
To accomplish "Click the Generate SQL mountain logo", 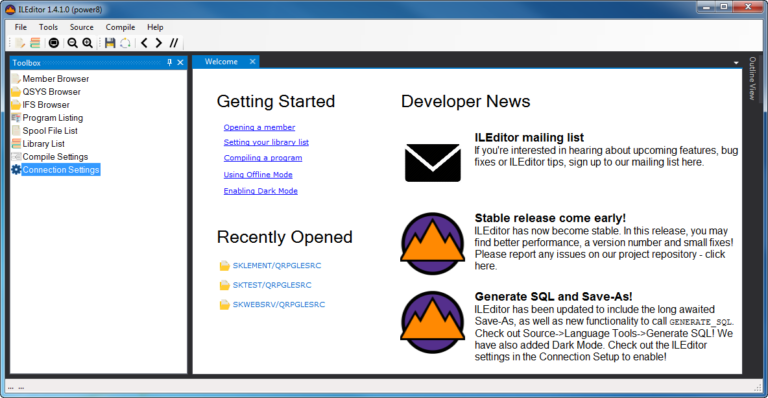I will (432, 322).
